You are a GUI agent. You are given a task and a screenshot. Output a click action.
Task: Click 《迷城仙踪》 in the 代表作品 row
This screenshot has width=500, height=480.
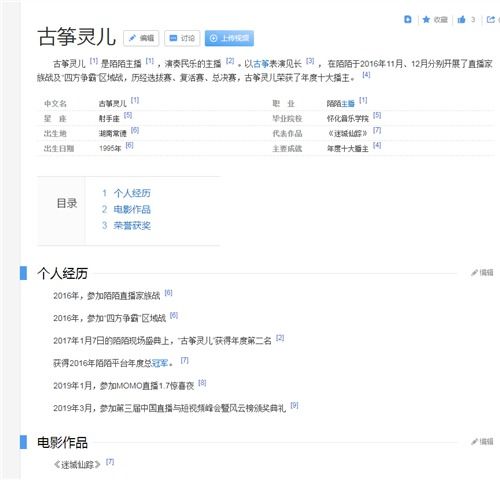348,134
